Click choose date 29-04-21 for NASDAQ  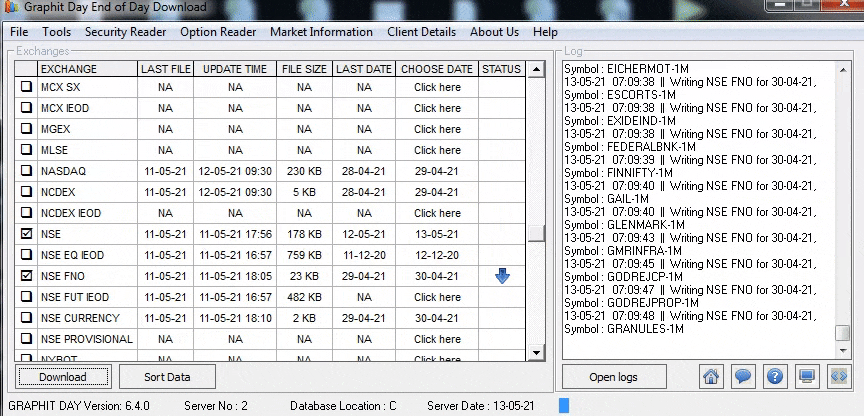(x=436, y=171)
